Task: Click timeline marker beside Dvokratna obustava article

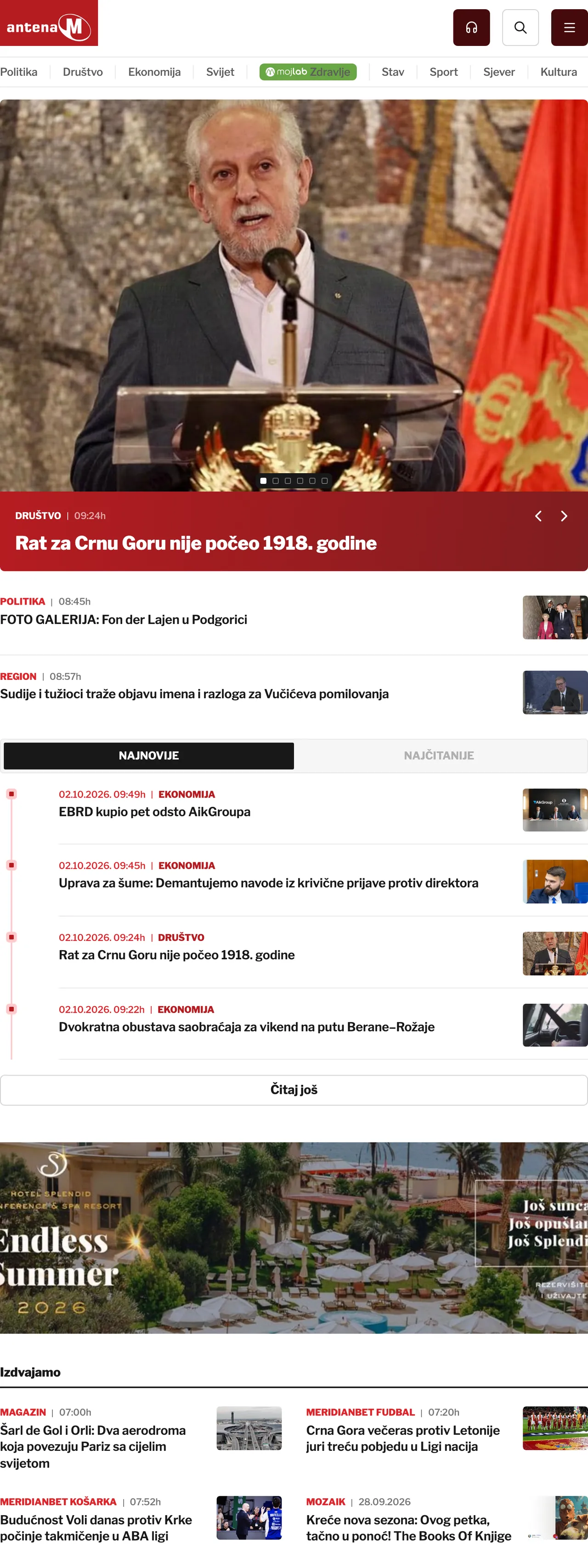Action: [11, 1008]
